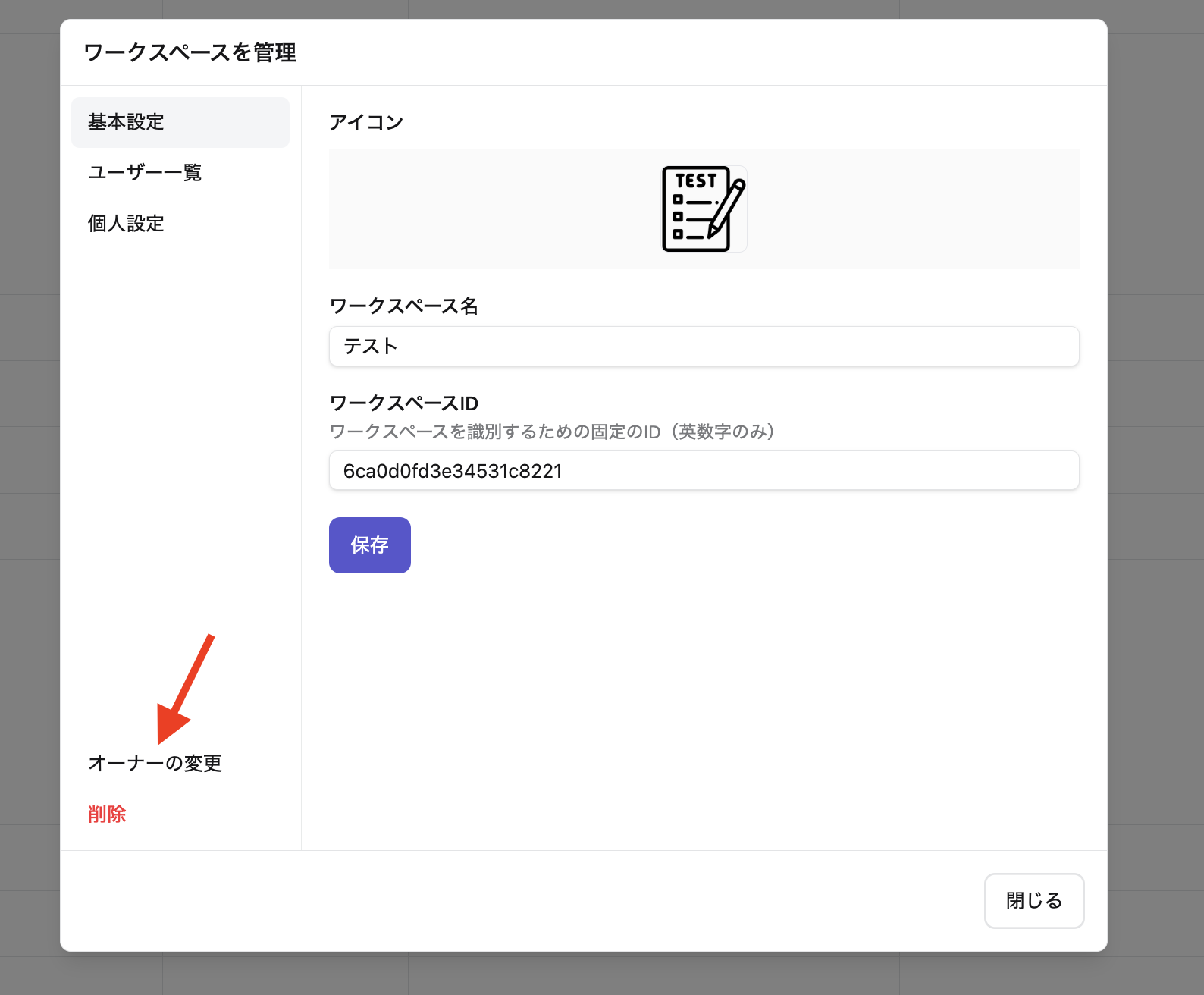Click the ワークスペース名 field label
1204x995 pixels.
[404, 306]
